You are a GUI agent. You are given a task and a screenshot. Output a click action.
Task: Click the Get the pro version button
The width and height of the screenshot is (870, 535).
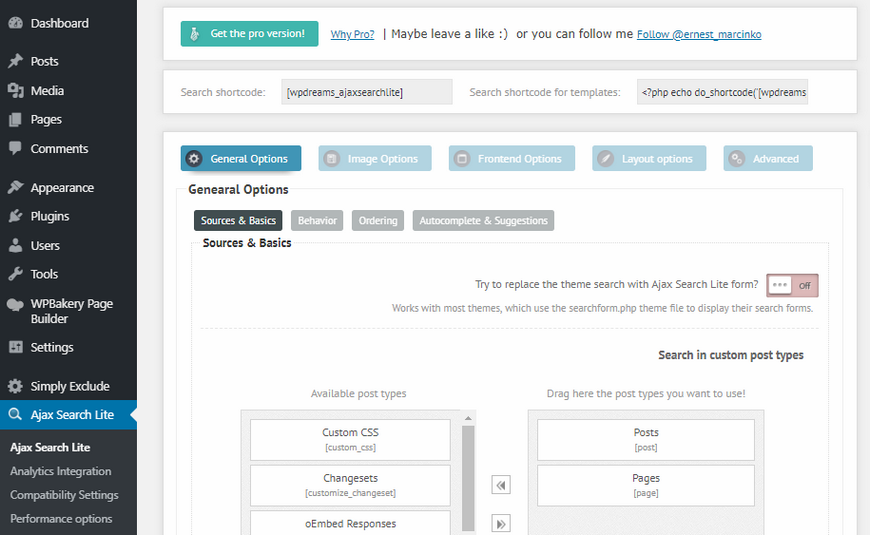[249, 34]
